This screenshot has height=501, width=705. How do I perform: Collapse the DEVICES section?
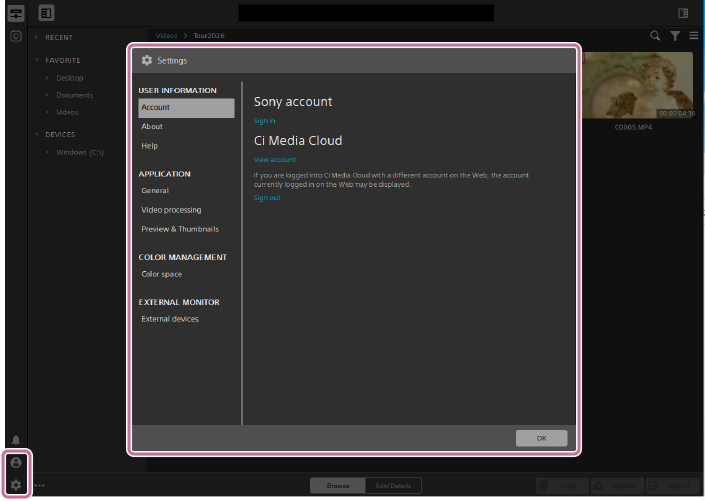click(37, 134)
